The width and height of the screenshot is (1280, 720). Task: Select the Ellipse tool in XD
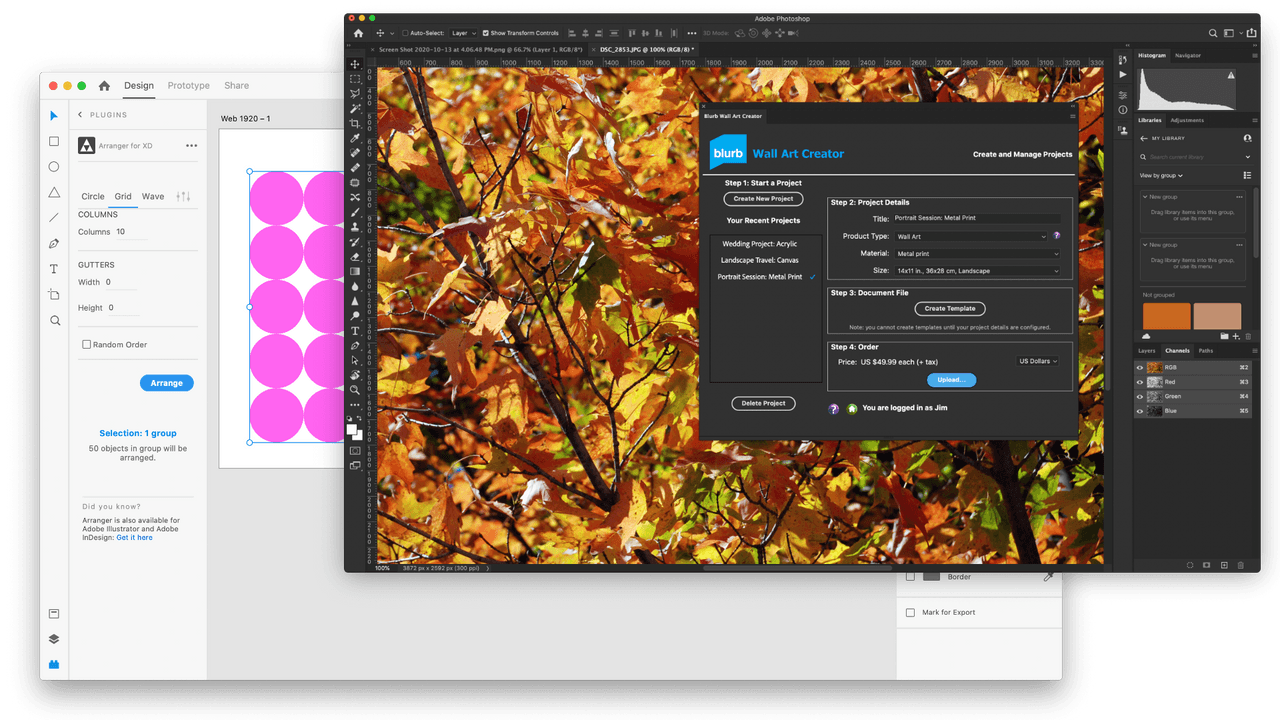(x=54, y=167)
